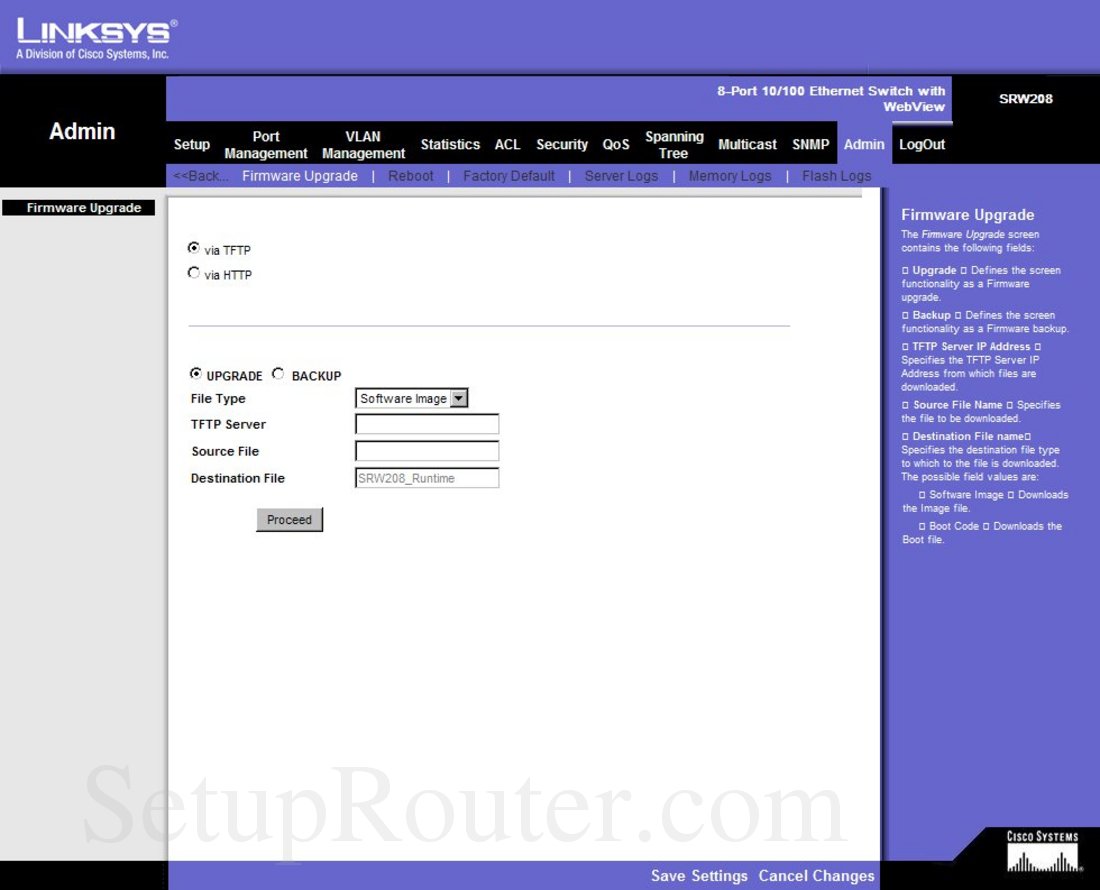Click the File Type label

pyautogui.click(x=218, y=398)
